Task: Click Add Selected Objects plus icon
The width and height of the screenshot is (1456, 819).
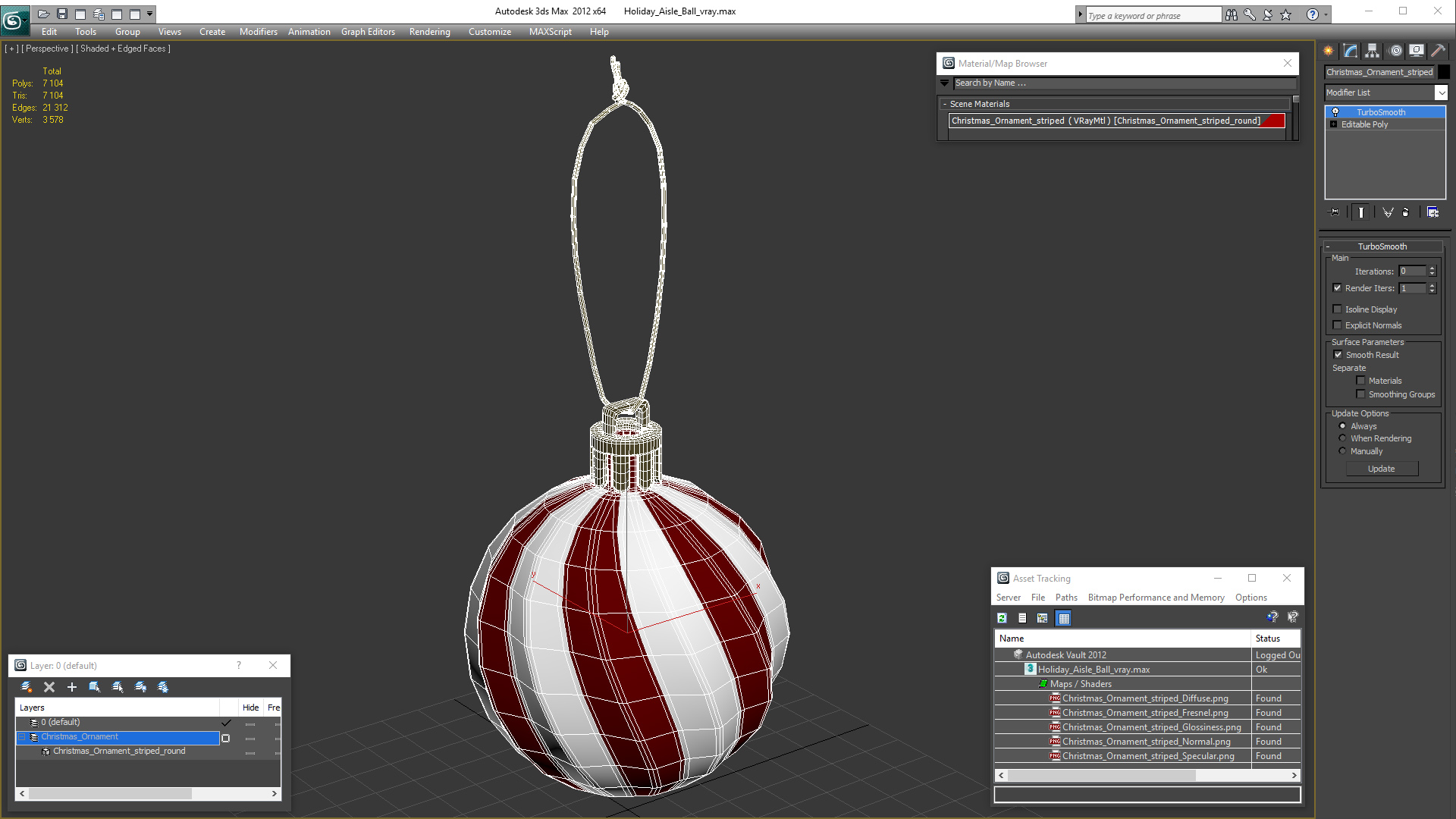Action: 72,687
